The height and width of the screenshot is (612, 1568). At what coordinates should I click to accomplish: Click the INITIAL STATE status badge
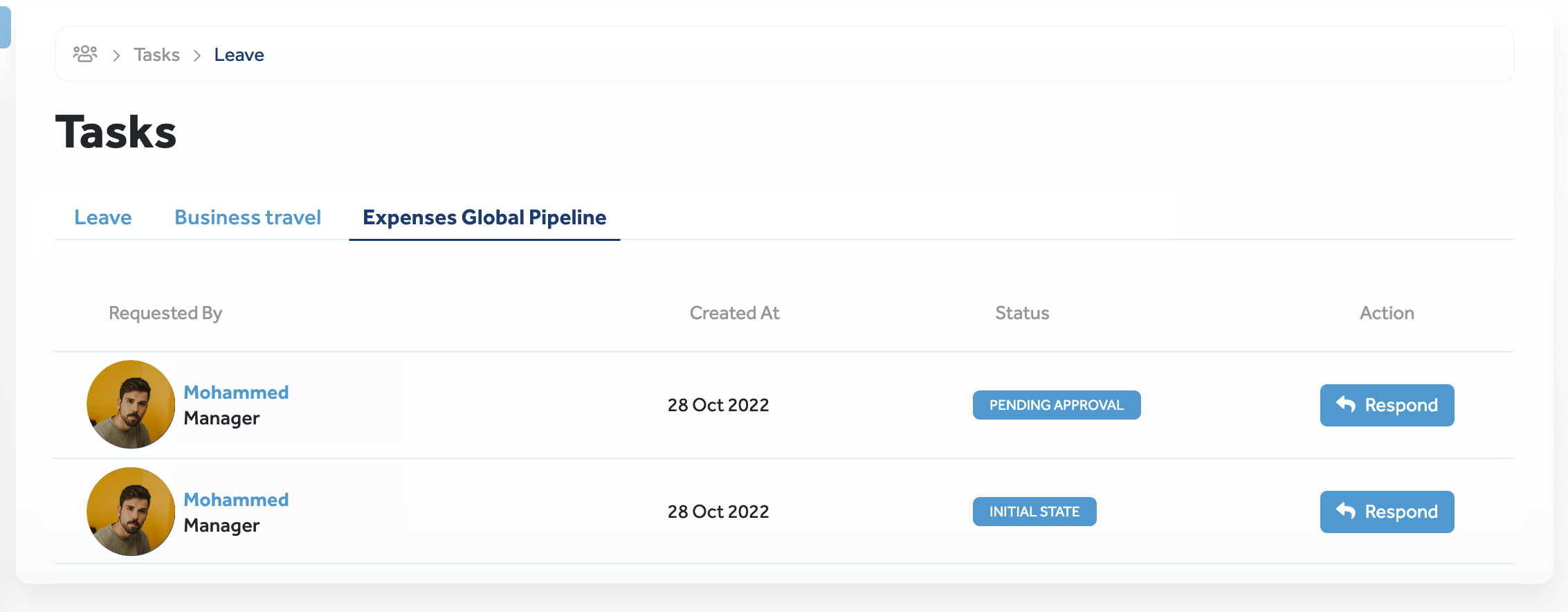(x=1034, y=512)
